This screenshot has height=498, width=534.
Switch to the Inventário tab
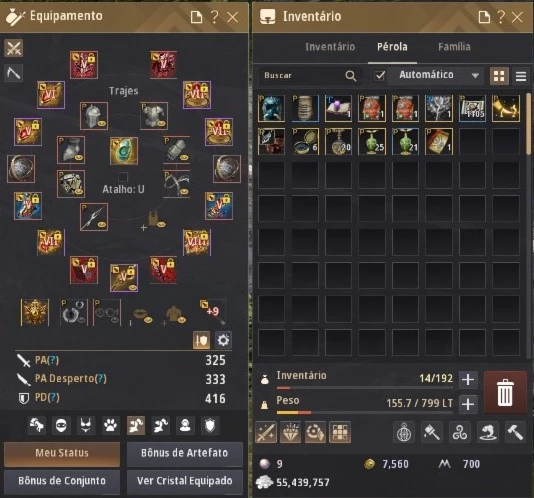coord(330,47)
